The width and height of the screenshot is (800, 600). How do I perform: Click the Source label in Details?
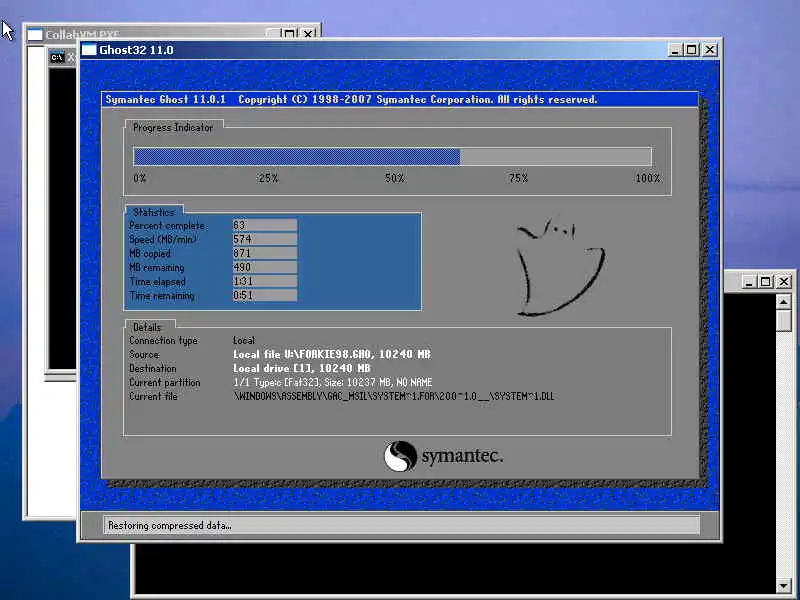144,354
